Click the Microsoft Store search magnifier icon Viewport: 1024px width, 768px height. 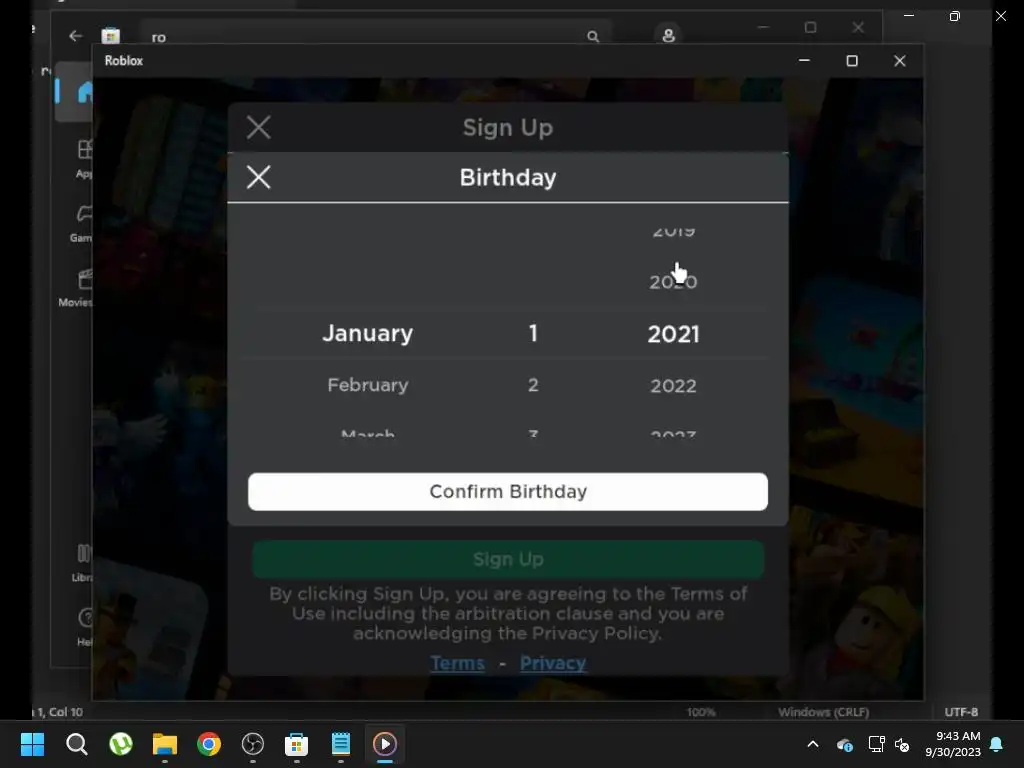click(x=592, y=37)
